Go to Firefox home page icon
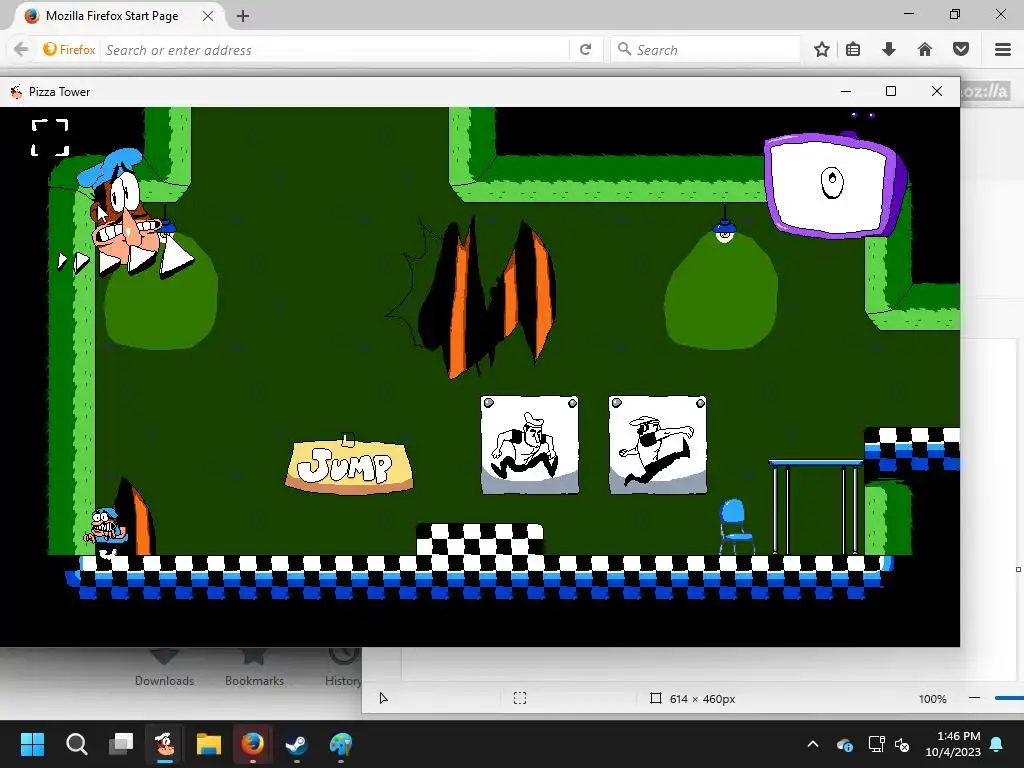This screenshot has width=1024, height=768. click(x=925, y=50)
